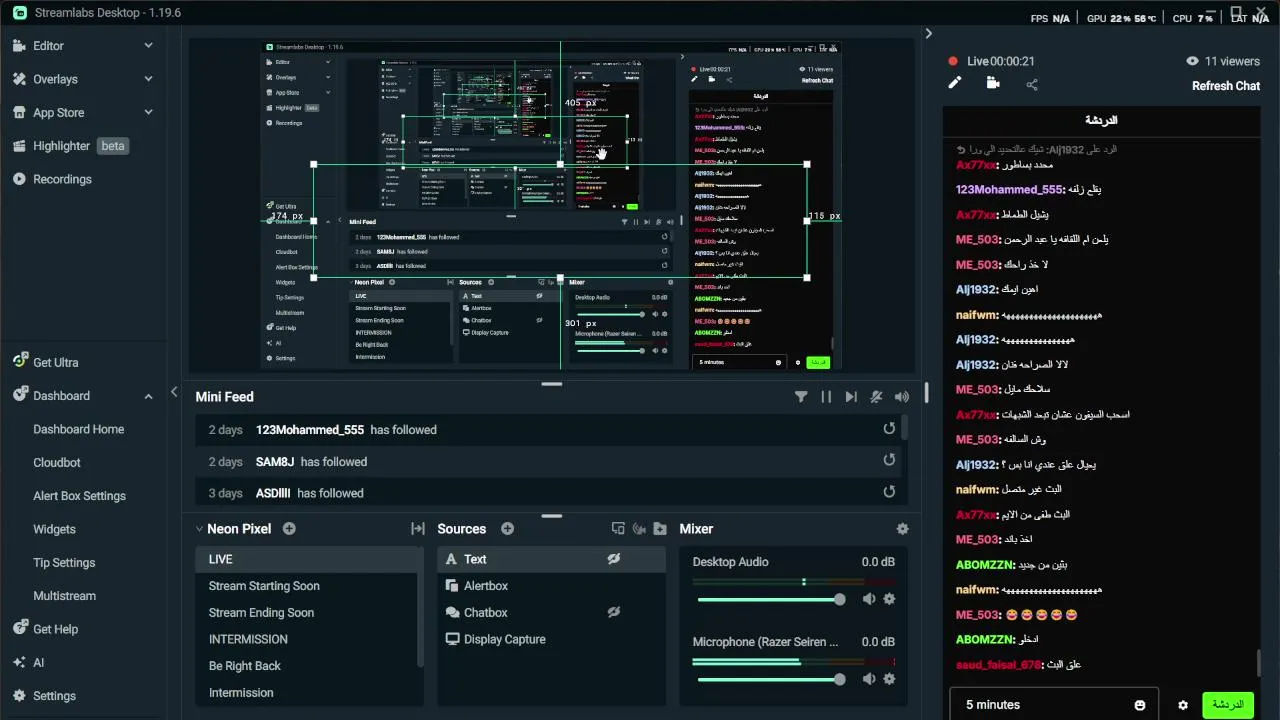The height and width of the screenshot is (720, 1280).
Task: Expand the App Store chevron
Action: [148, 113]
